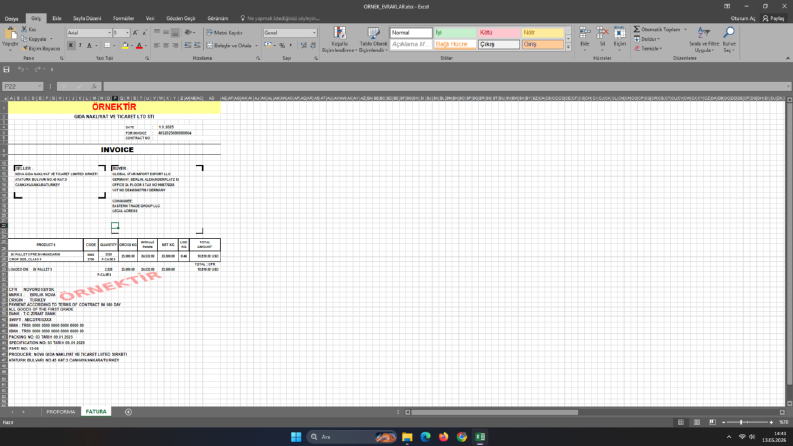This screenshot has height=446, width=793.
Task: Decrease indent in the Hizalama group
Action: pos(188,46)
